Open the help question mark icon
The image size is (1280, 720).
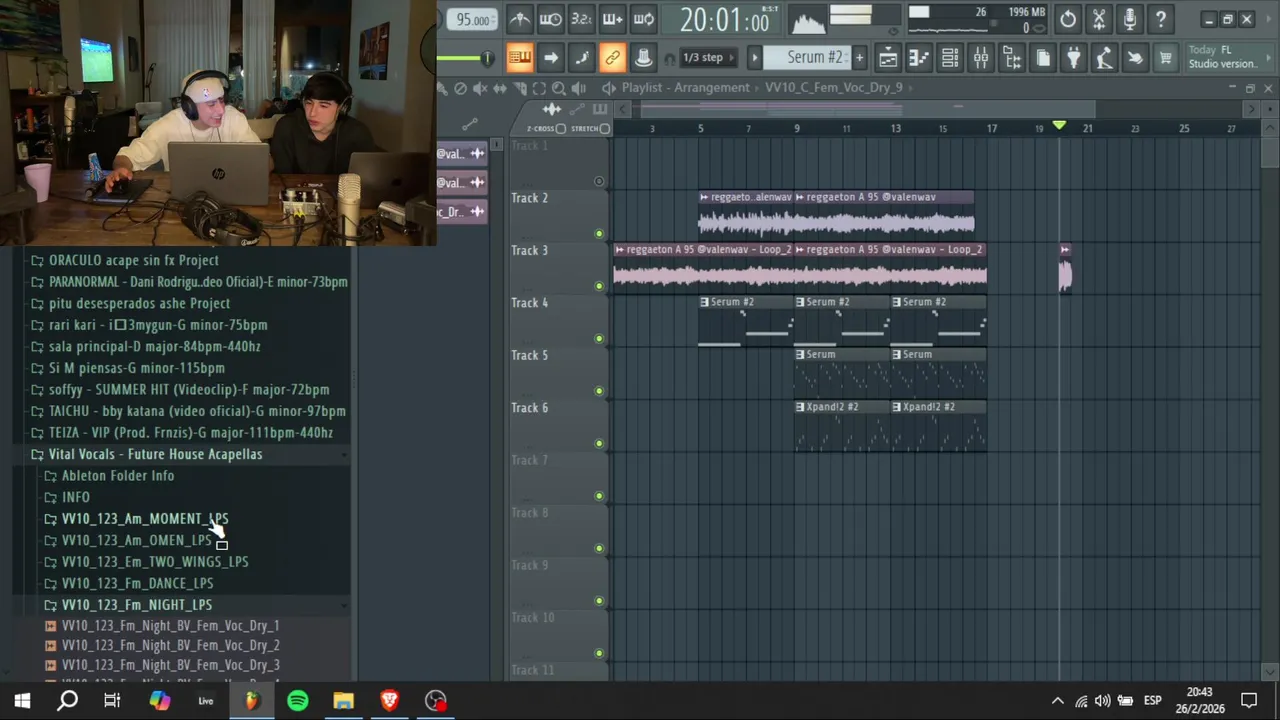pos(1161,19)
